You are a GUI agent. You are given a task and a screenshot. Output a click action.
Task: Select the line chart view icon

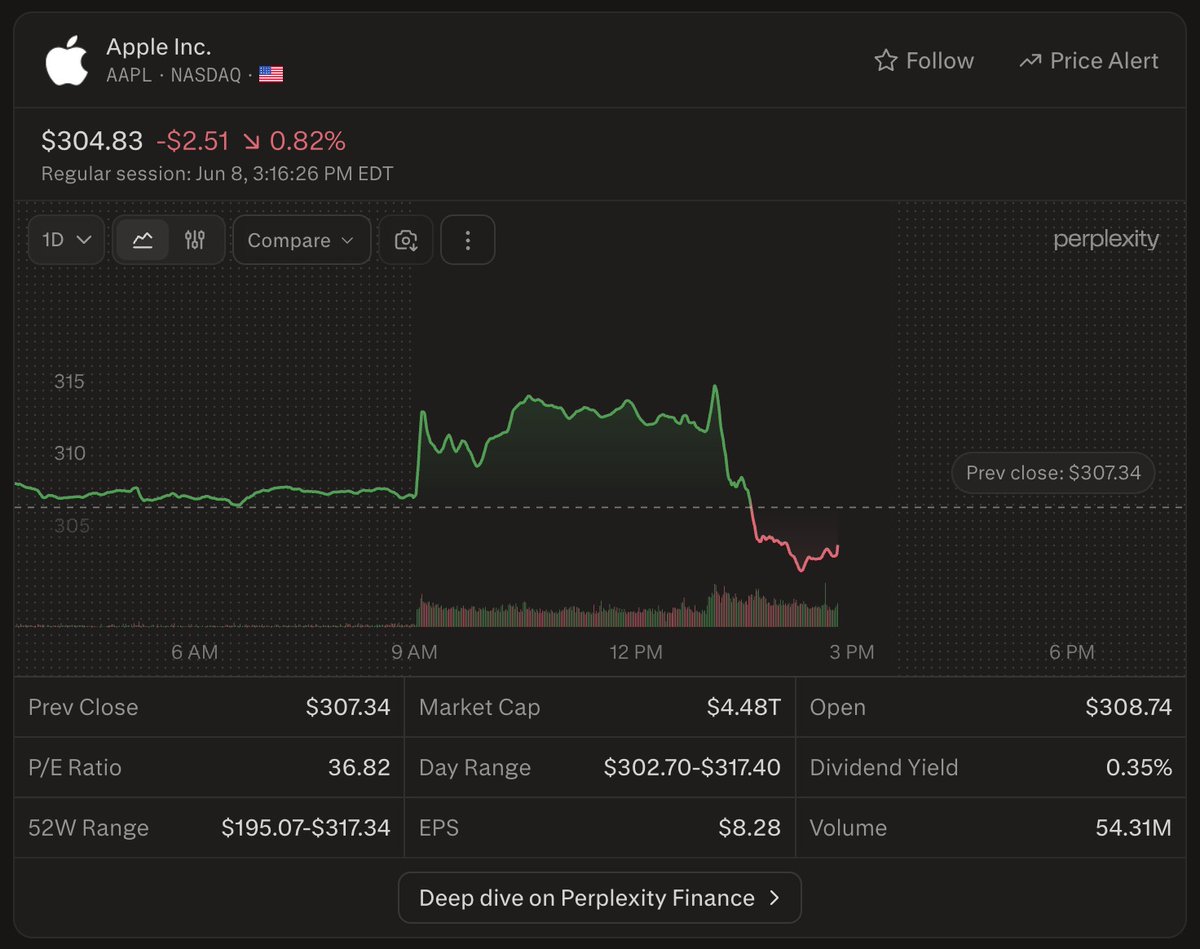click(x=142, y=240)
